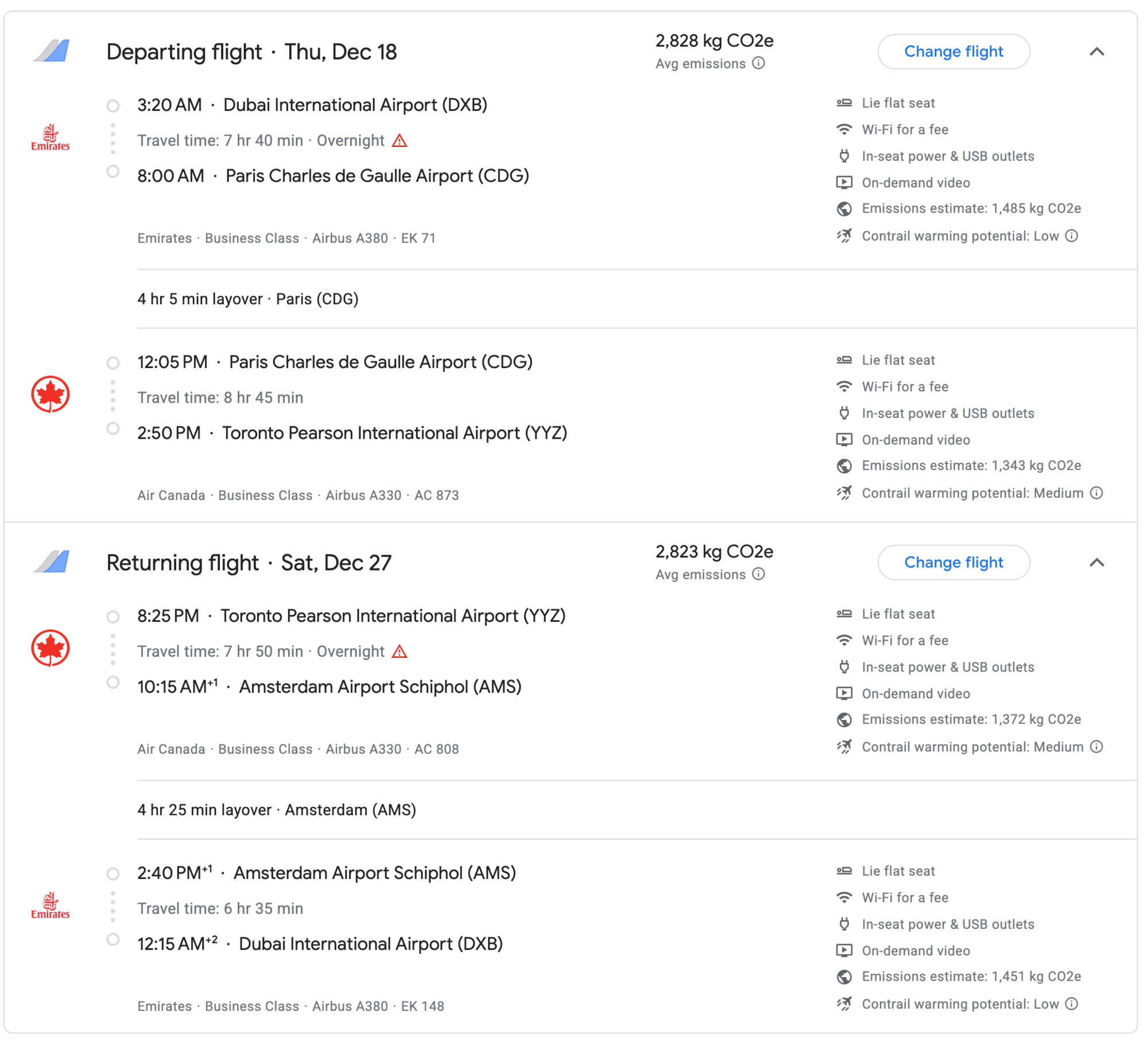Click the lie flat seat icon on returning flight
This screenshot has width=1148, height=1042.
tap(844, 613)
